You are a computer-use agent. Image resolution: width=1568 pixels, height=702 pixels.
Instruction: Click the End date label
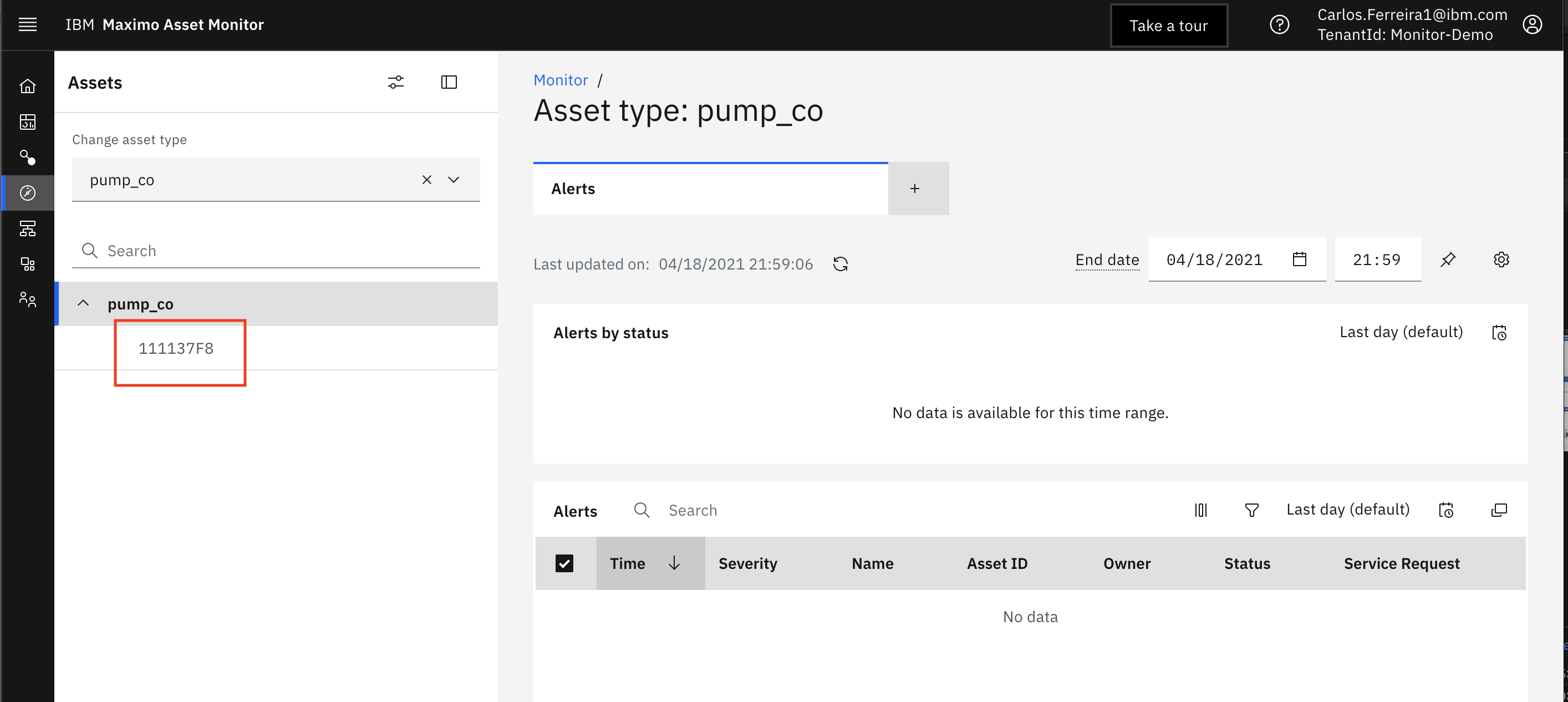coord(1107,260)
